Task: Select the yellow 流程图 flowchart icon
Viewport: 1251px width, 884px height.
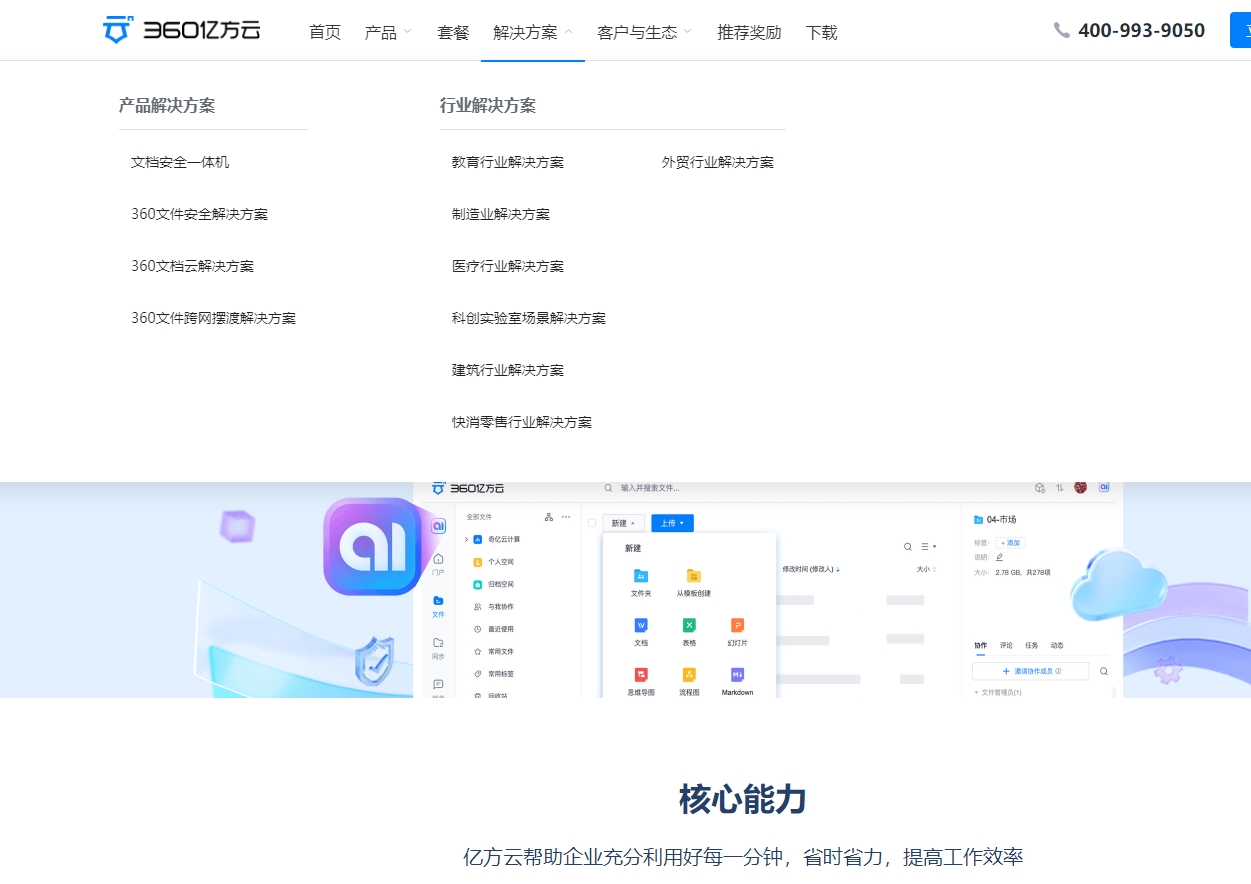Action: pos(689,675)
